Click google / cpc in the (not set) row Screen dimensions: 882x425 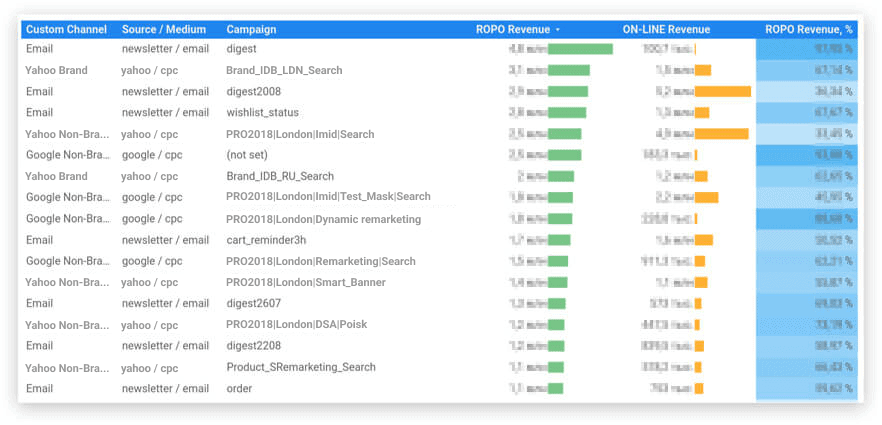pos(152,155)
